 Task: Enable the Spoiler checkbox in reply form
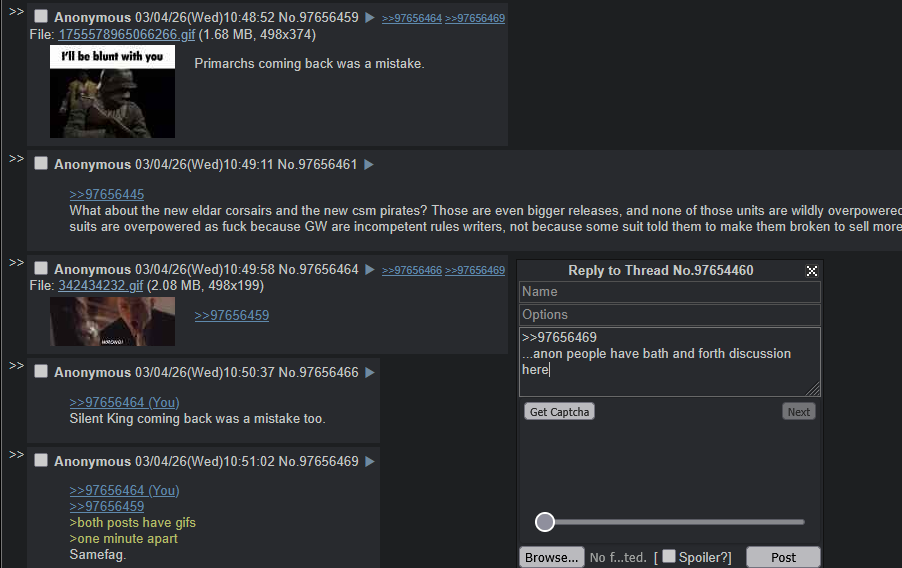[x=668, y=556]
